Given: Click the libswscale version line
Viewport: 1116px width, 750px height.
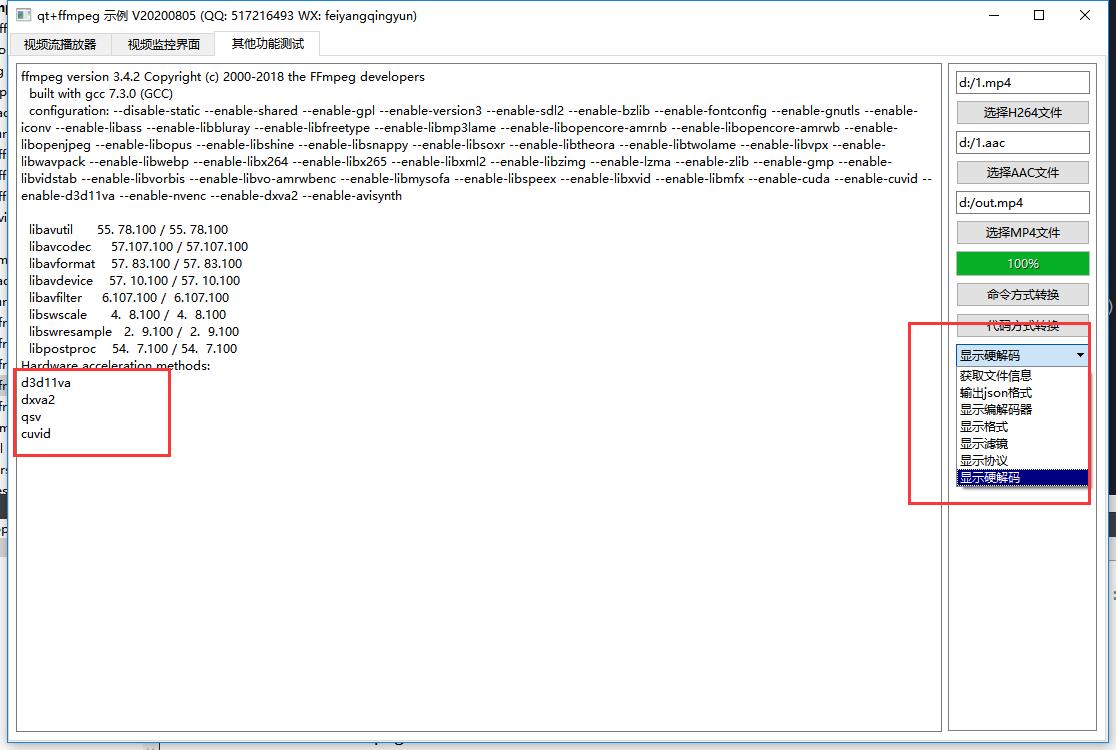Looking at the screenshot, I should coord(127,315).
